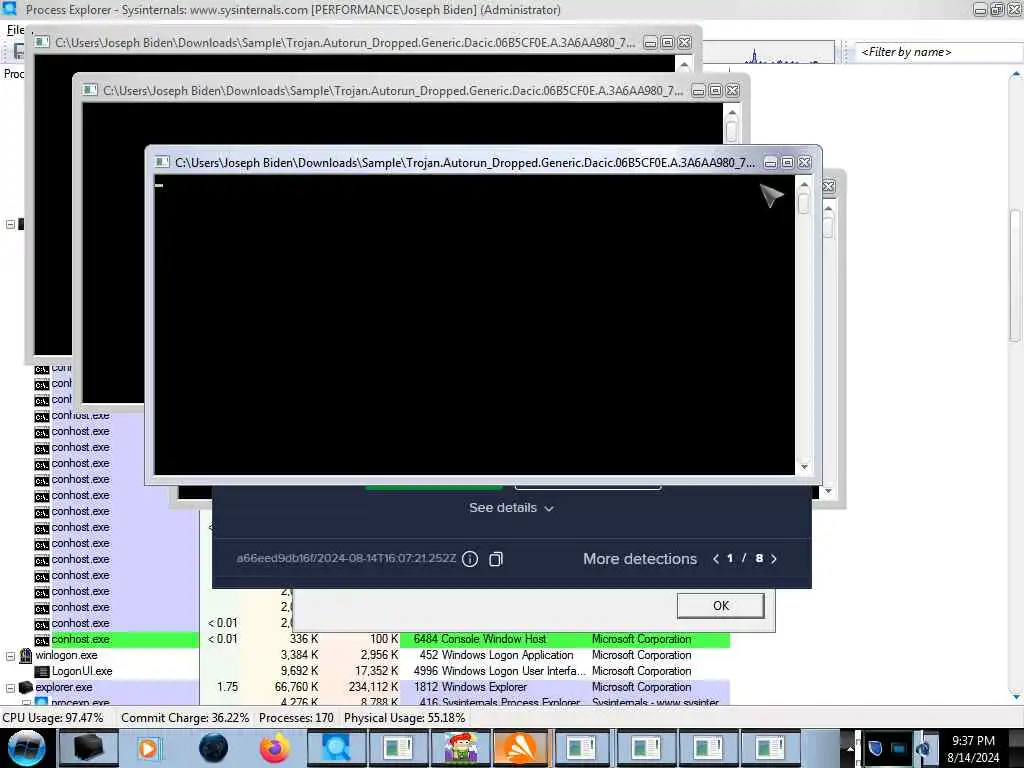
Task: Switch to Process Explorer taskbar button
Action: (336, 748)
